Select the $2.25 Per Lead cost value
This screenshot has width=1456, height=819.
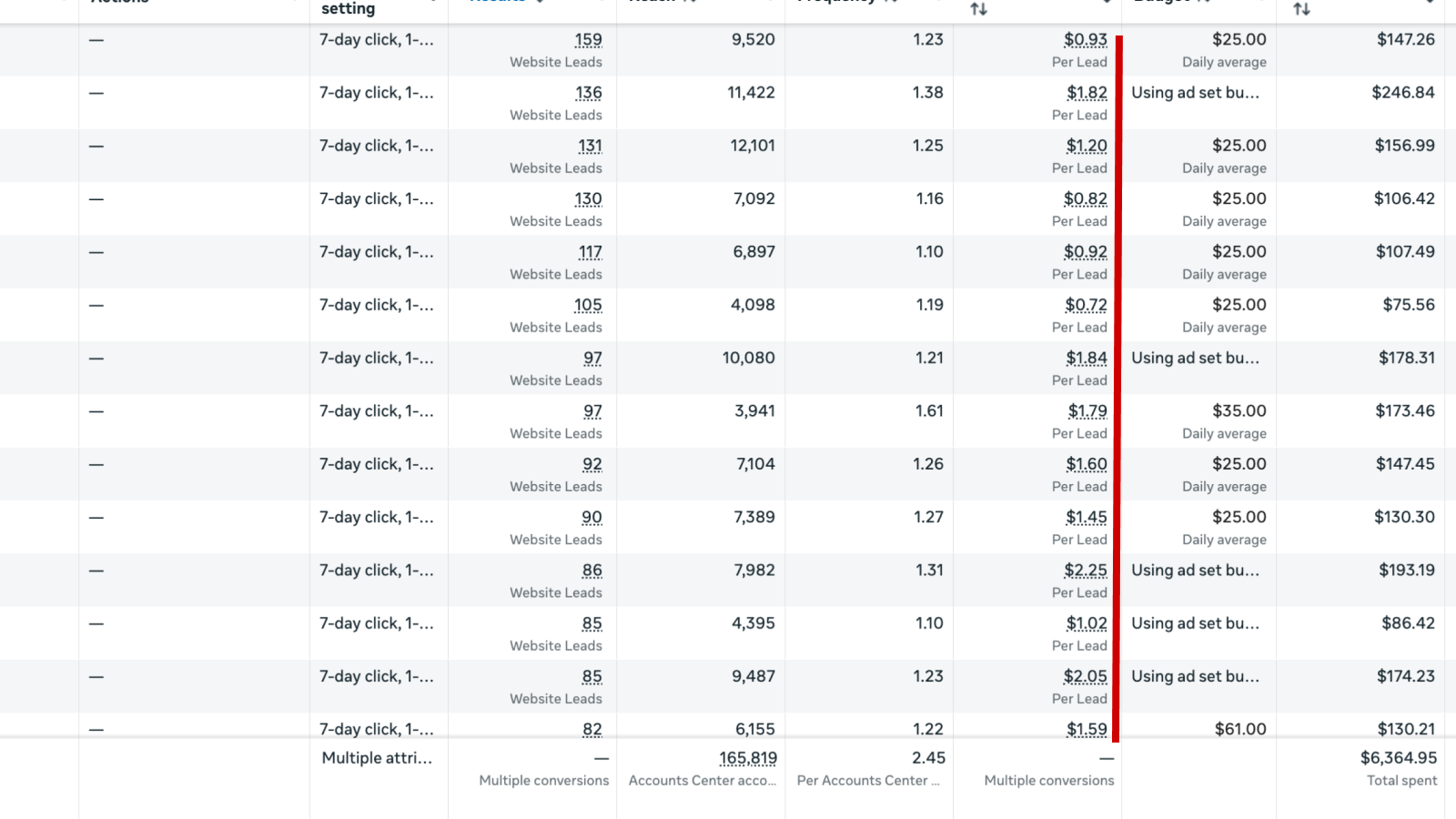(1086, 571)
